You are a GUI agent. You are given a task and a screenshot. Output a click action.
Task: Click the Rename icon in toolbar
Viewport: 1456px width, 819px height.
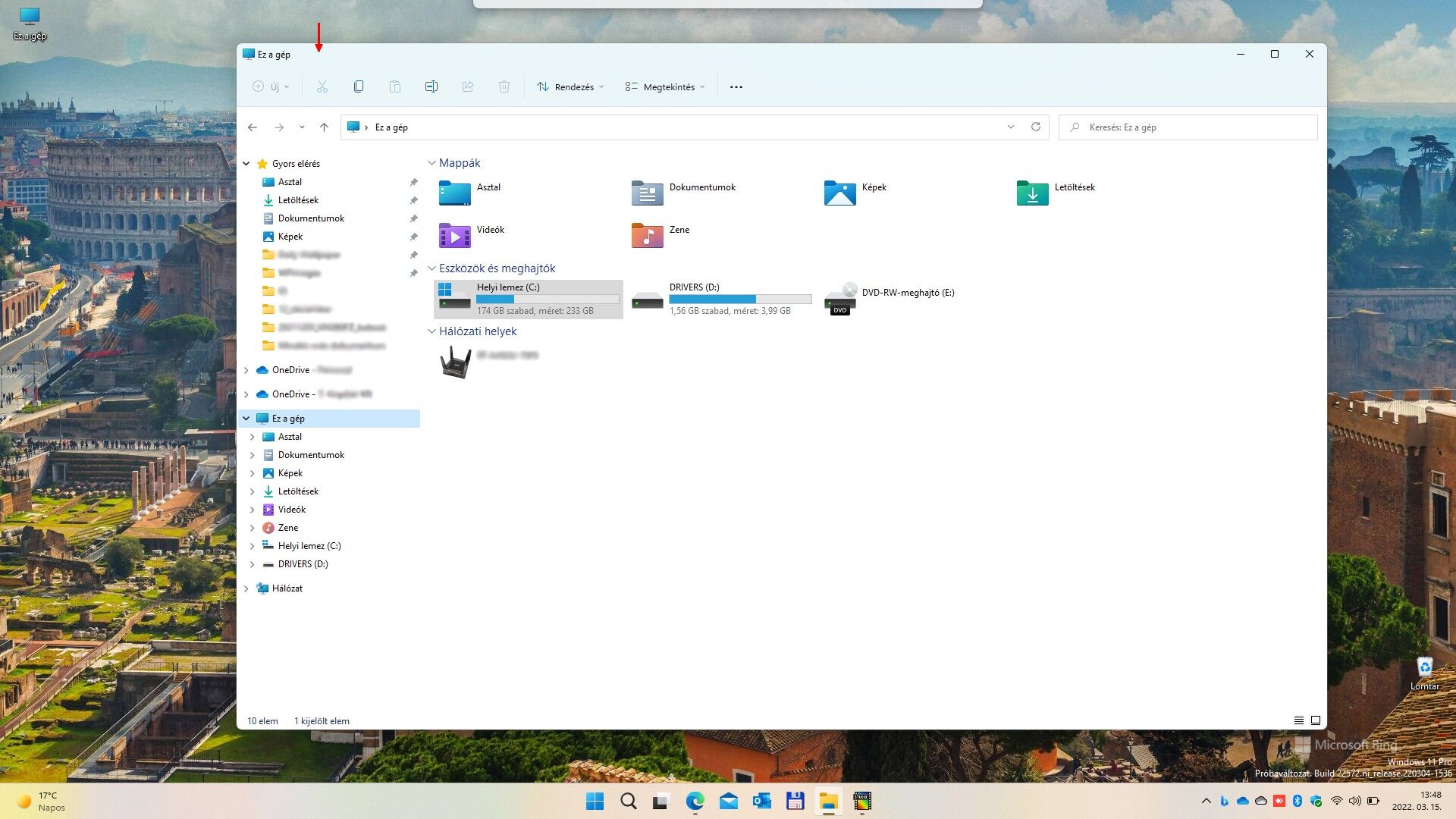[x=431, y=87]
